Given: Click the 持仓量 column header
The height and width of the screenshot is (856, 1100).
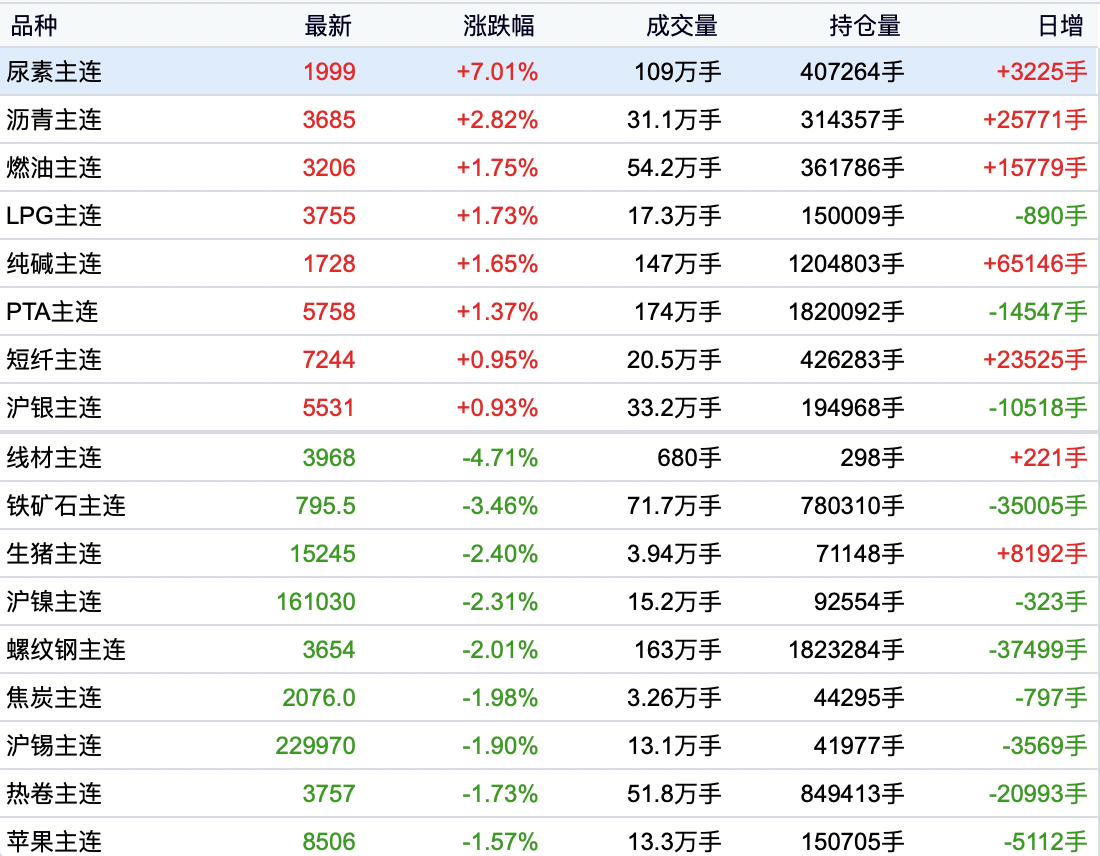Looking at the screenshot, I should [866, 26].
